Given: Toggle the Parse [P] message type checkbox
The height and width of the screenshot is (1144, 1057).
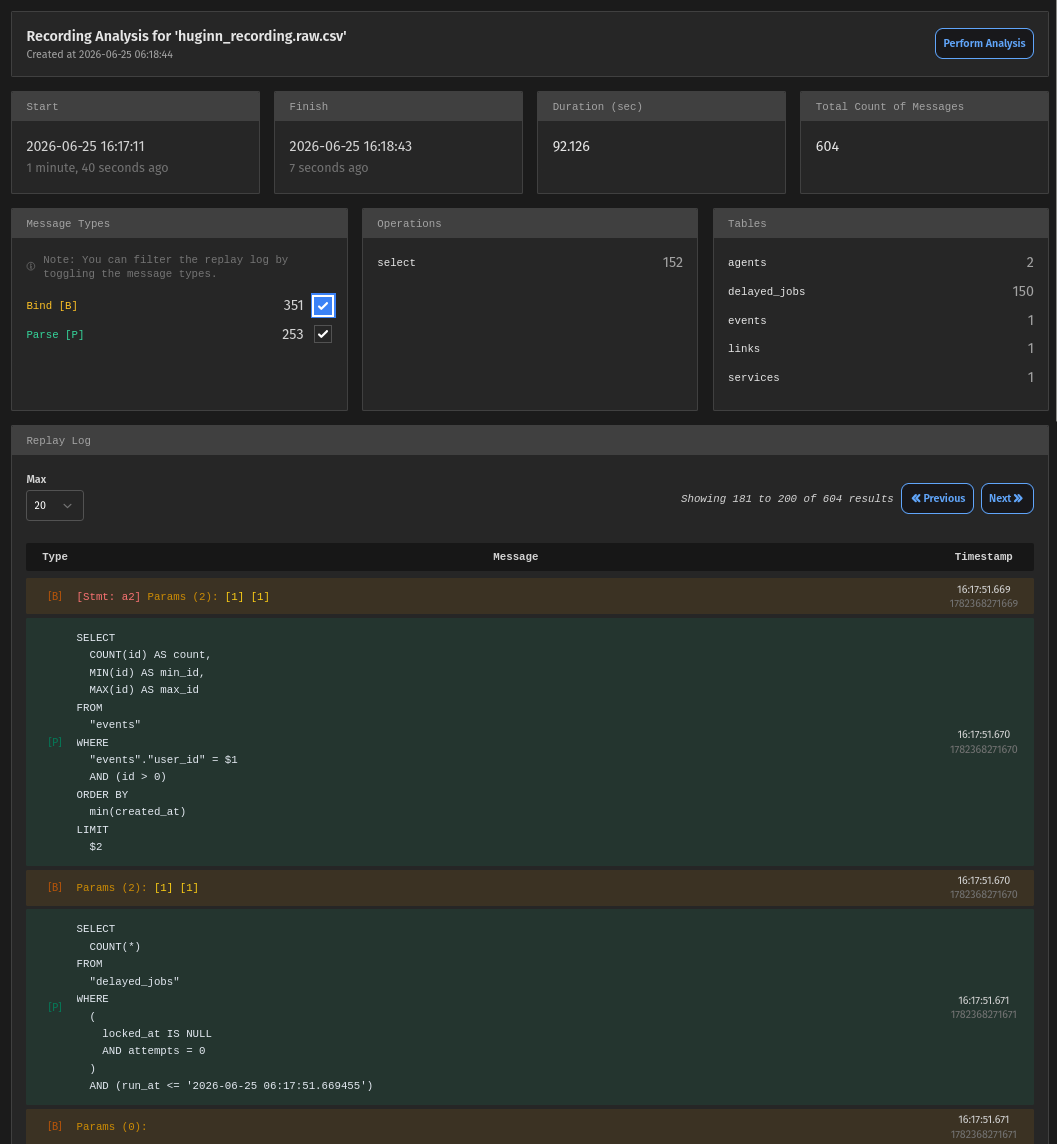Looking at the screenshot, I should point(322,334).
